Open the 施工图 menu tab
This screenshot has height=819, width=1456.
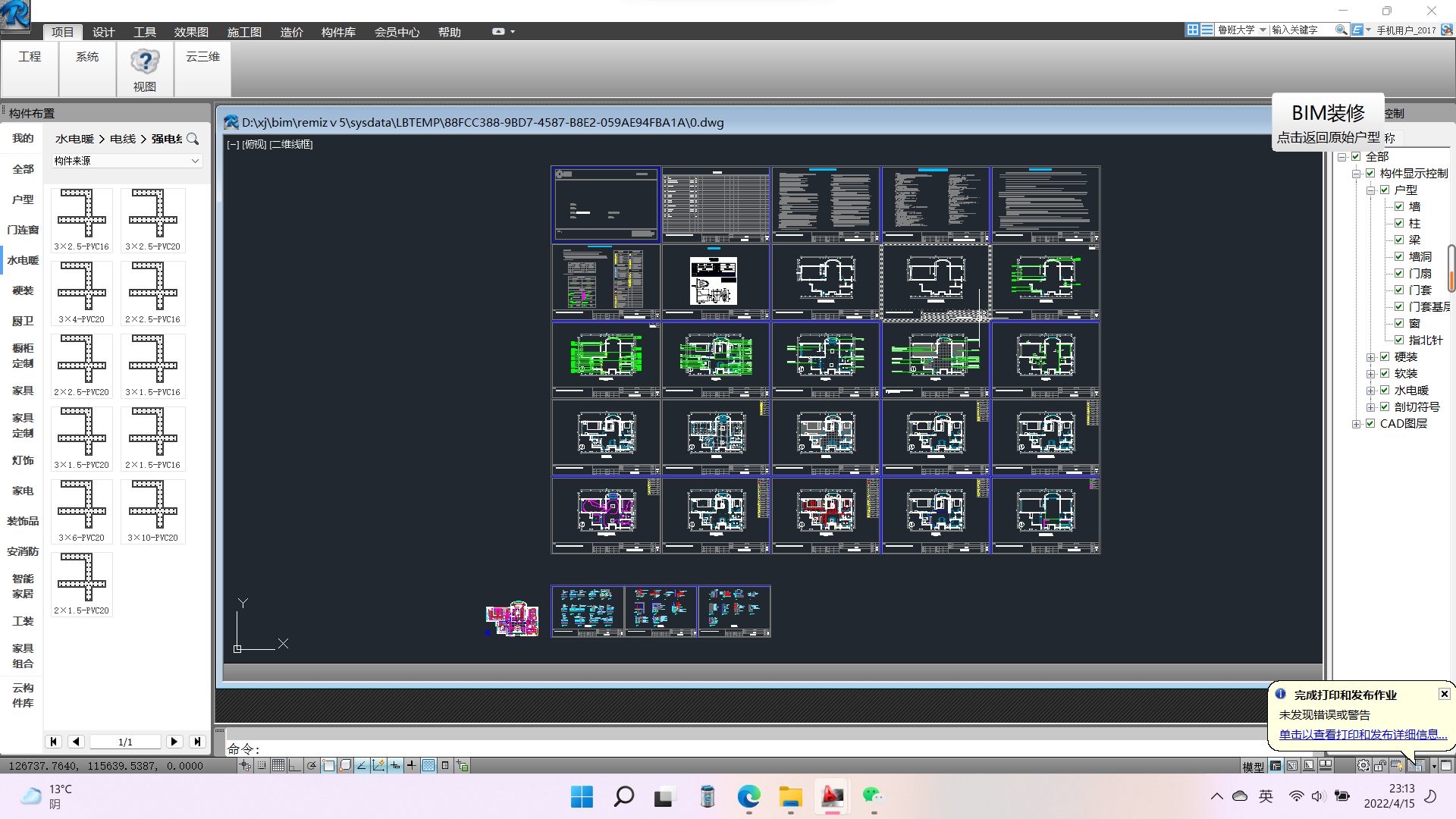point(244,32)
